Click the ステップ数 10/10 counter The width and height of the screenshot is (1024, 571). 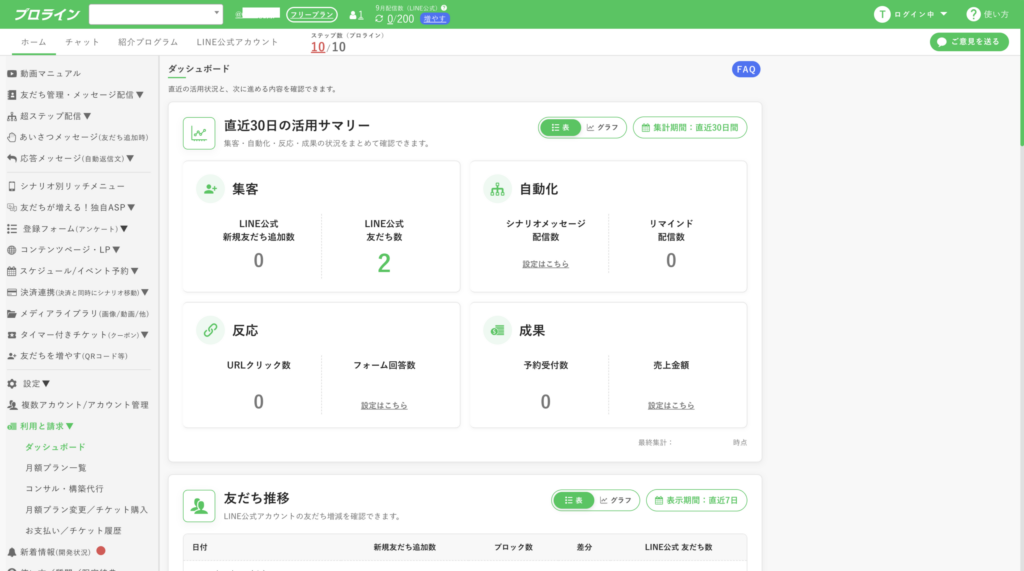tap(328, 47)
